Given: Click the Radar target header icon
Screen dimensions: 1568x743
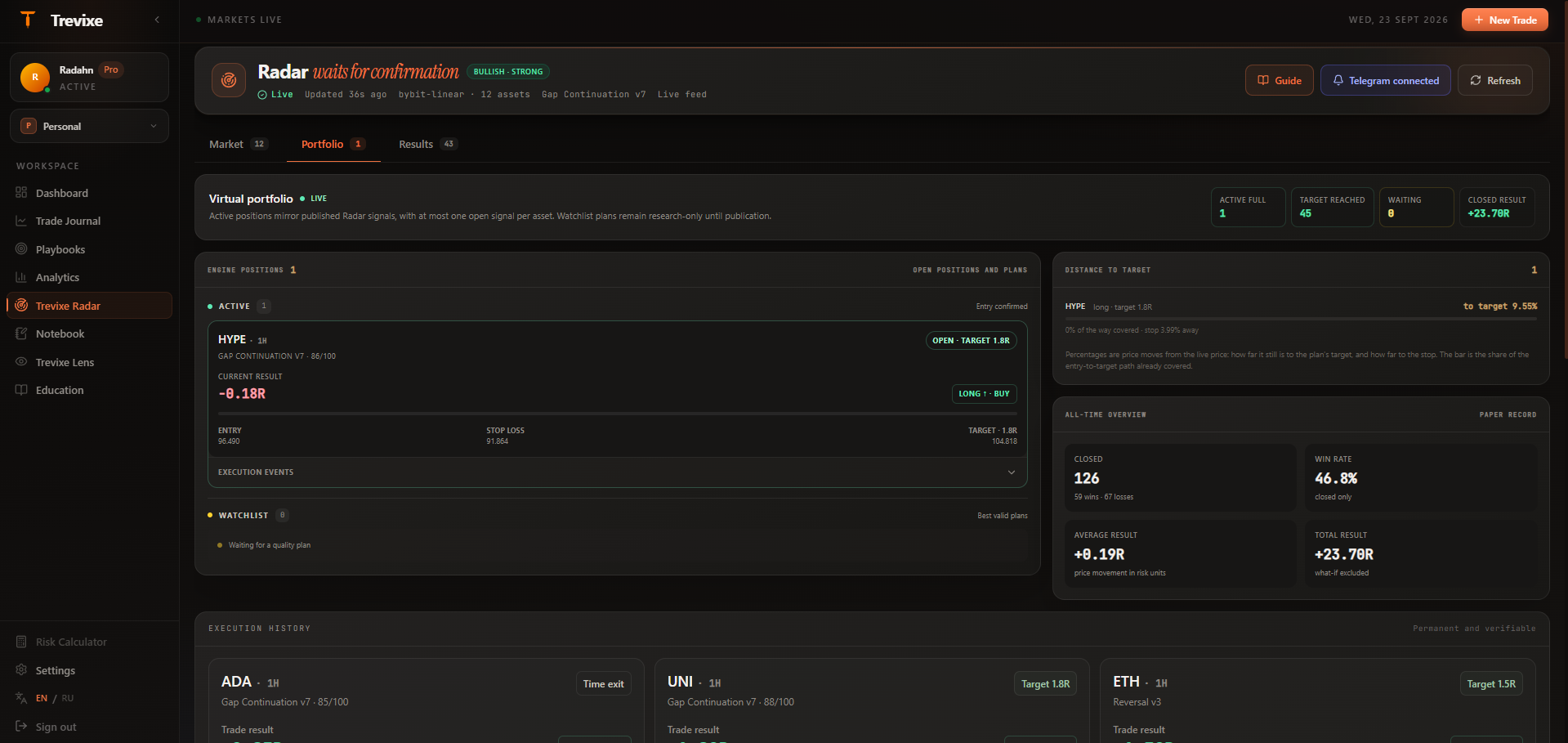Looking at the screenshot, I should 229,80.
